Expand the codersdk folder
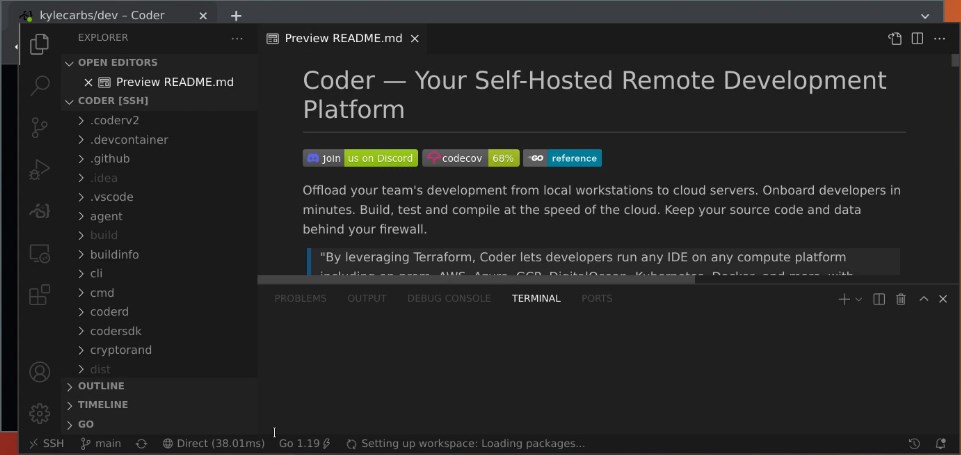 (159, 331)
